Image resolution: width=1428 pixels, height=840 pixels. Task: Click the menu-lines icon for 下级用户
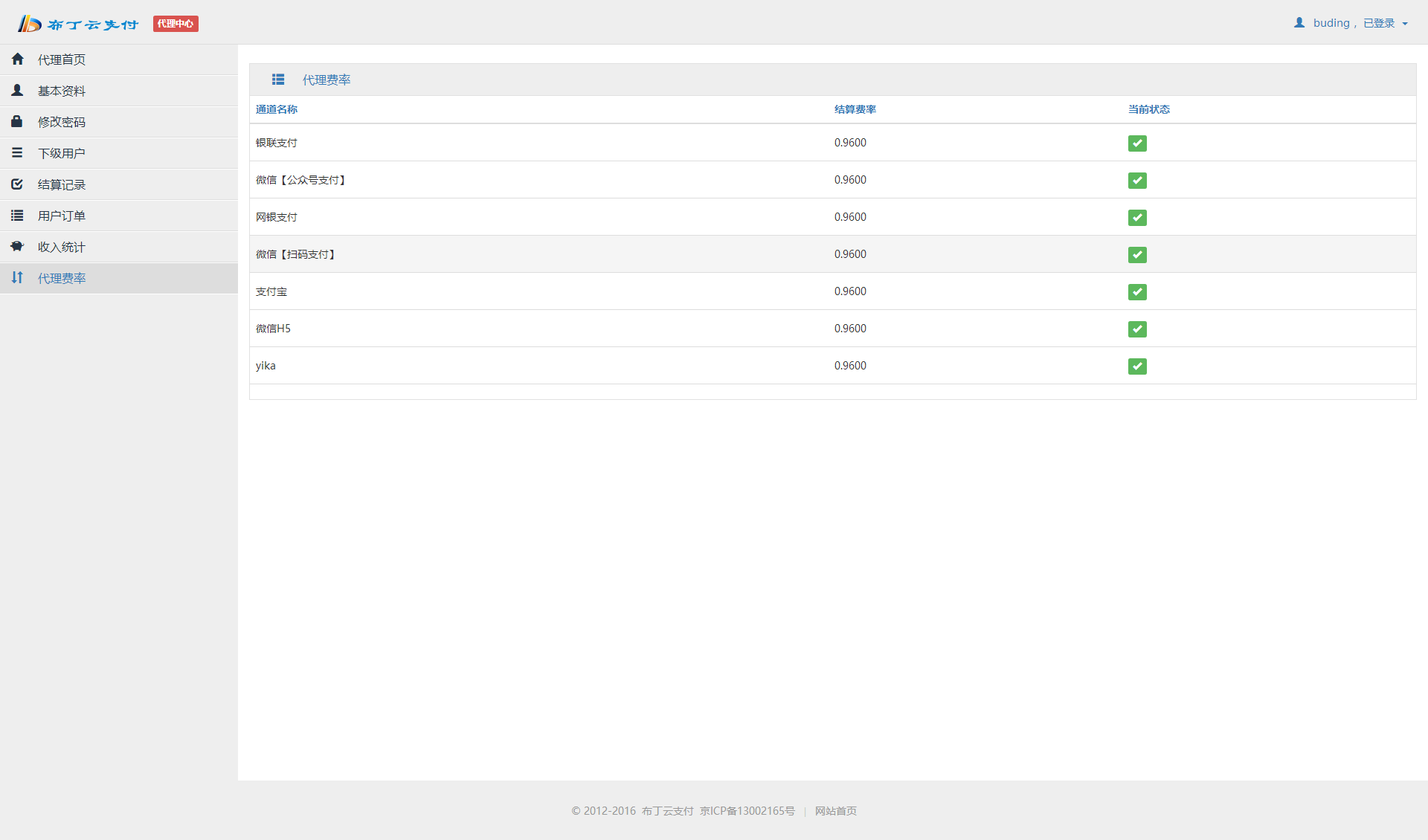click(x=17, y=152)
